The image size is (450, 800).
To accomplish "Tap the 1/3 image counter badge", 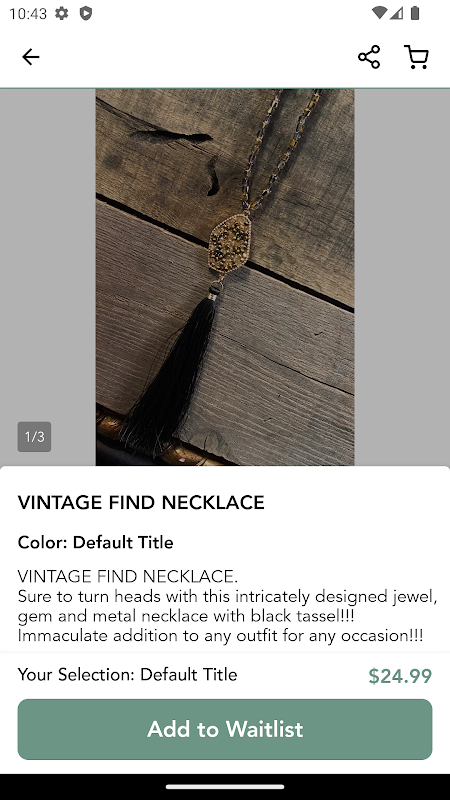I will click(x=34, y=437).
